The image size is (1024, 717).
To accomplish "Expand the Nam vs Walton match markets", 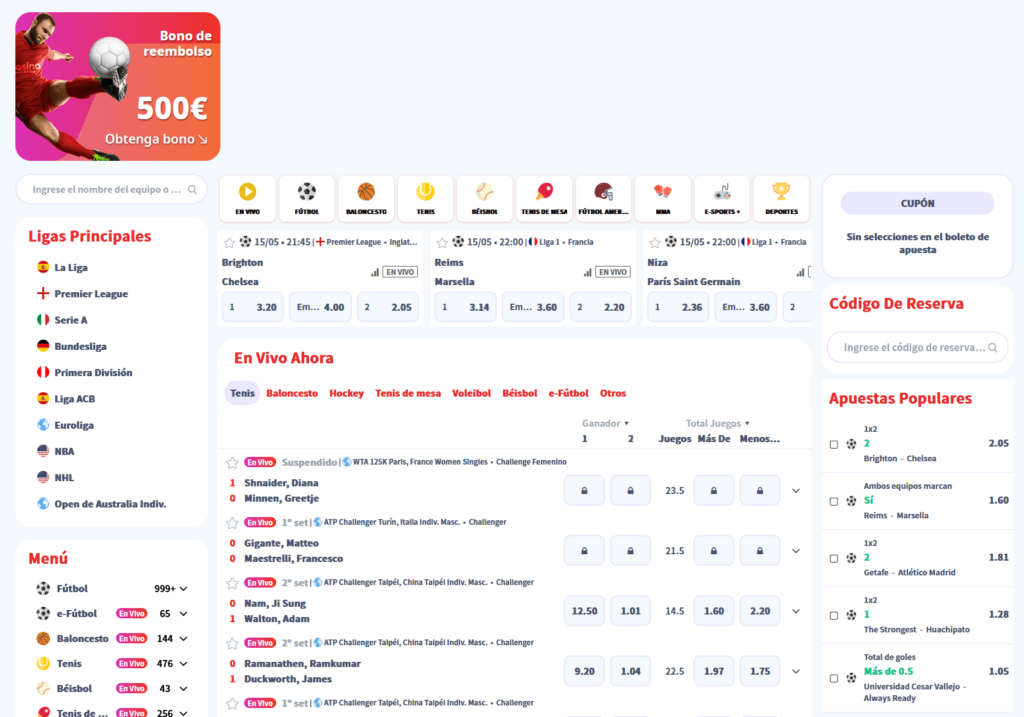I will pyautogui.click(x=796, y=611).
